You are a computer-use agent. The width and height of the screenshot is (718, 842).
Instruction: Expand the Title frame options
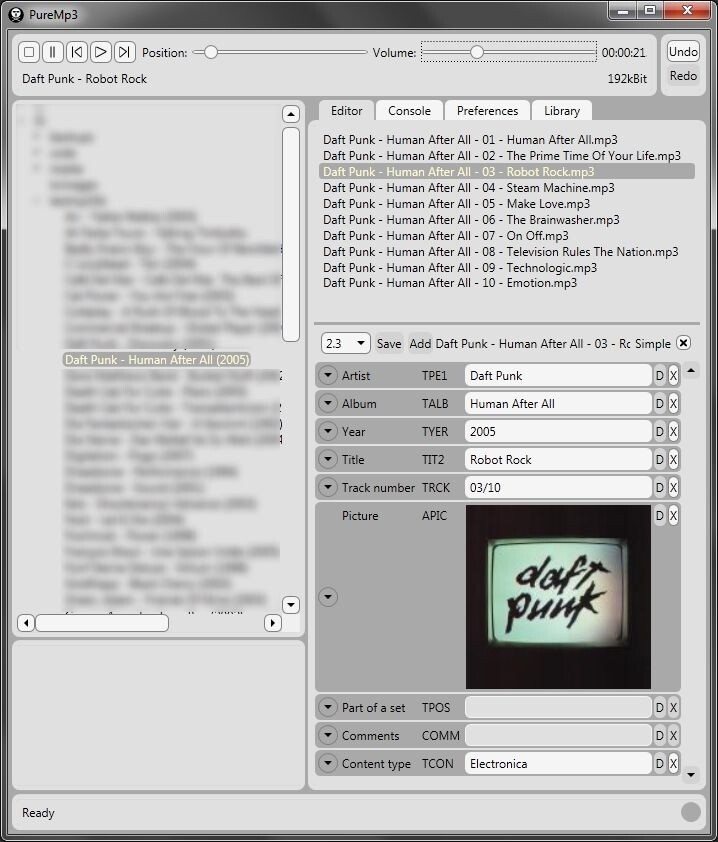tap(328, 459)
